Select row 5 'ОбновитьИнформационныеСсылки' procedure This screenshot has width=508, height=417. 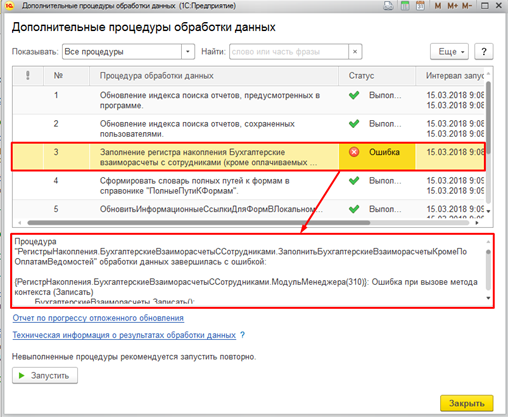(249, 209)
